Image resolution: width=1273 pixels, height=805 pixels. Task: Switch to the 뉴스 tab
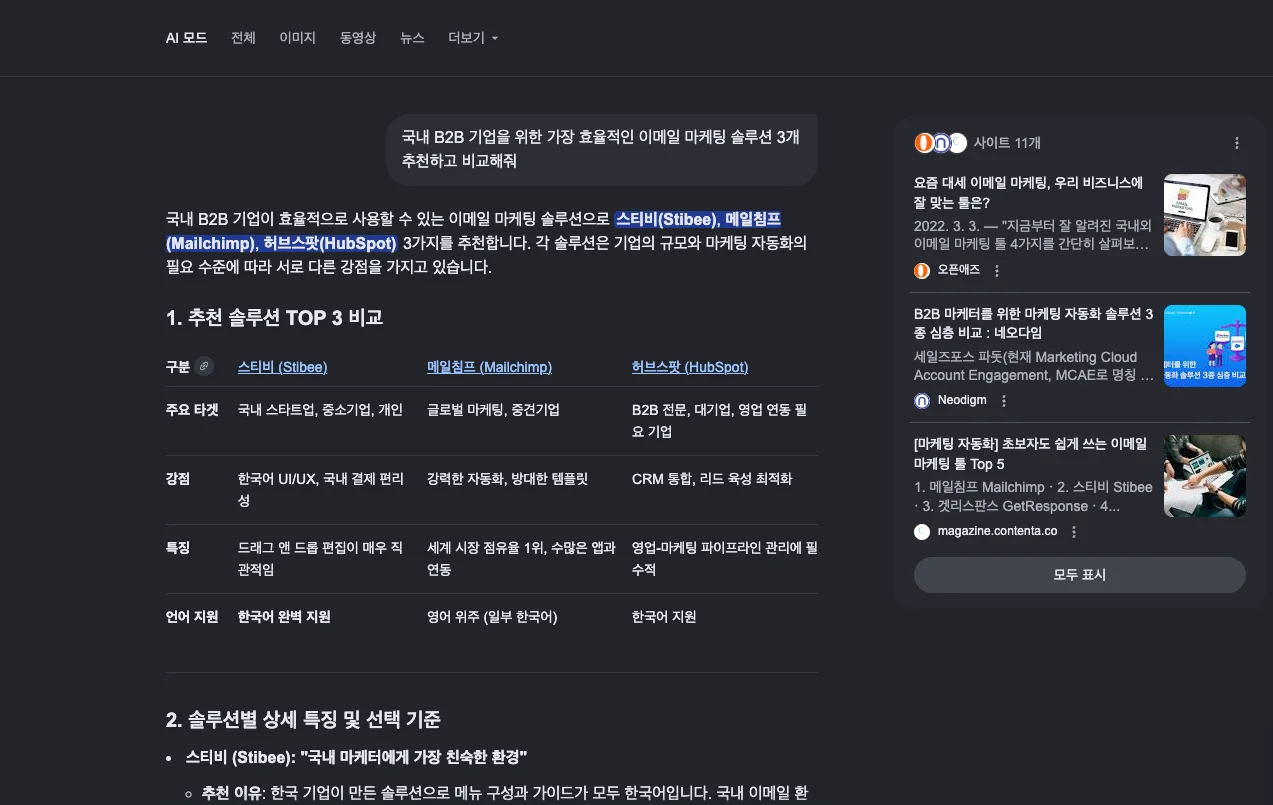pyautogui.click(x=411, y=37)
